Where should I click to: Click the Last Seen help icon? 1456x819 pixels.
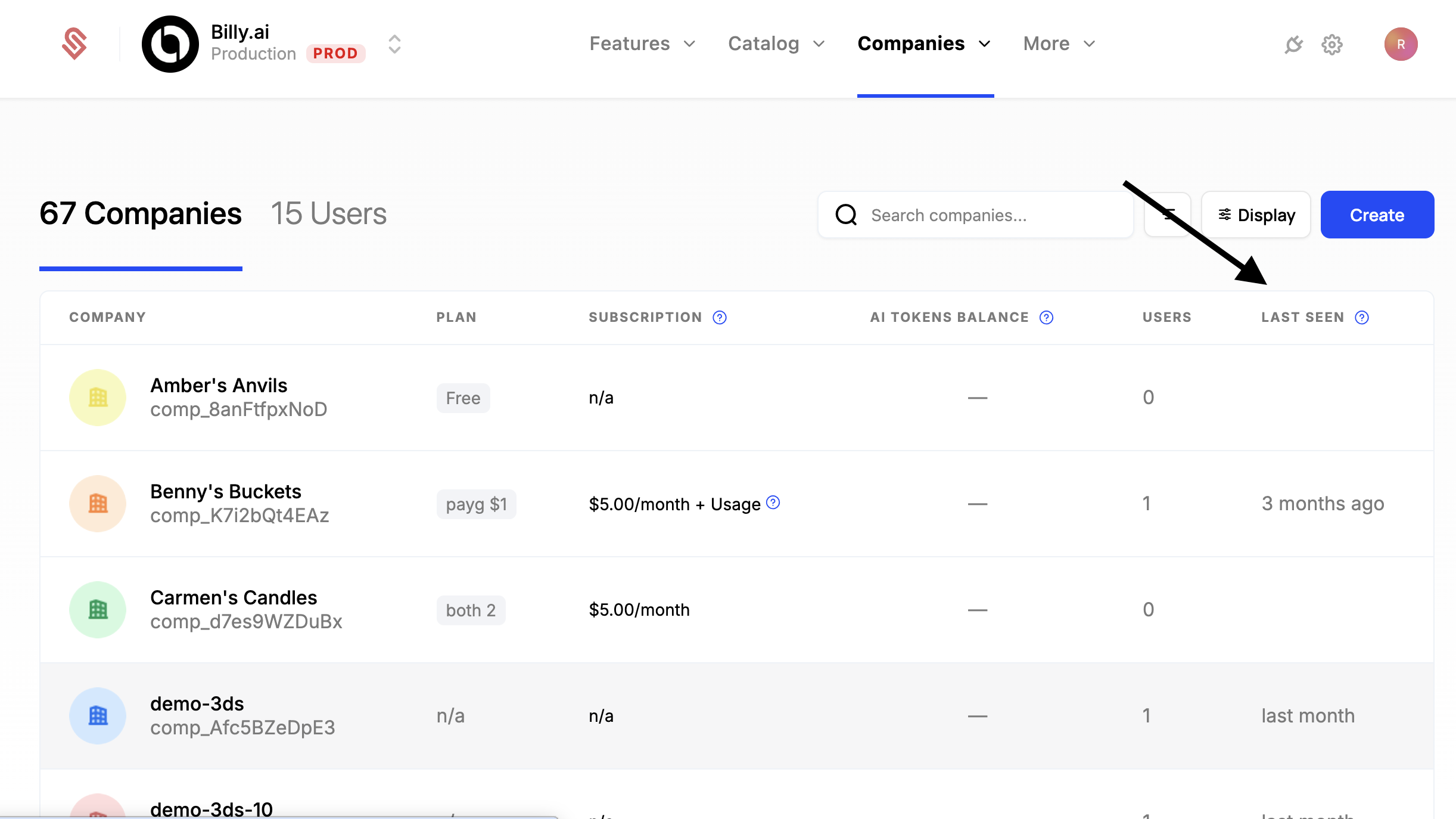point(1361,318)
